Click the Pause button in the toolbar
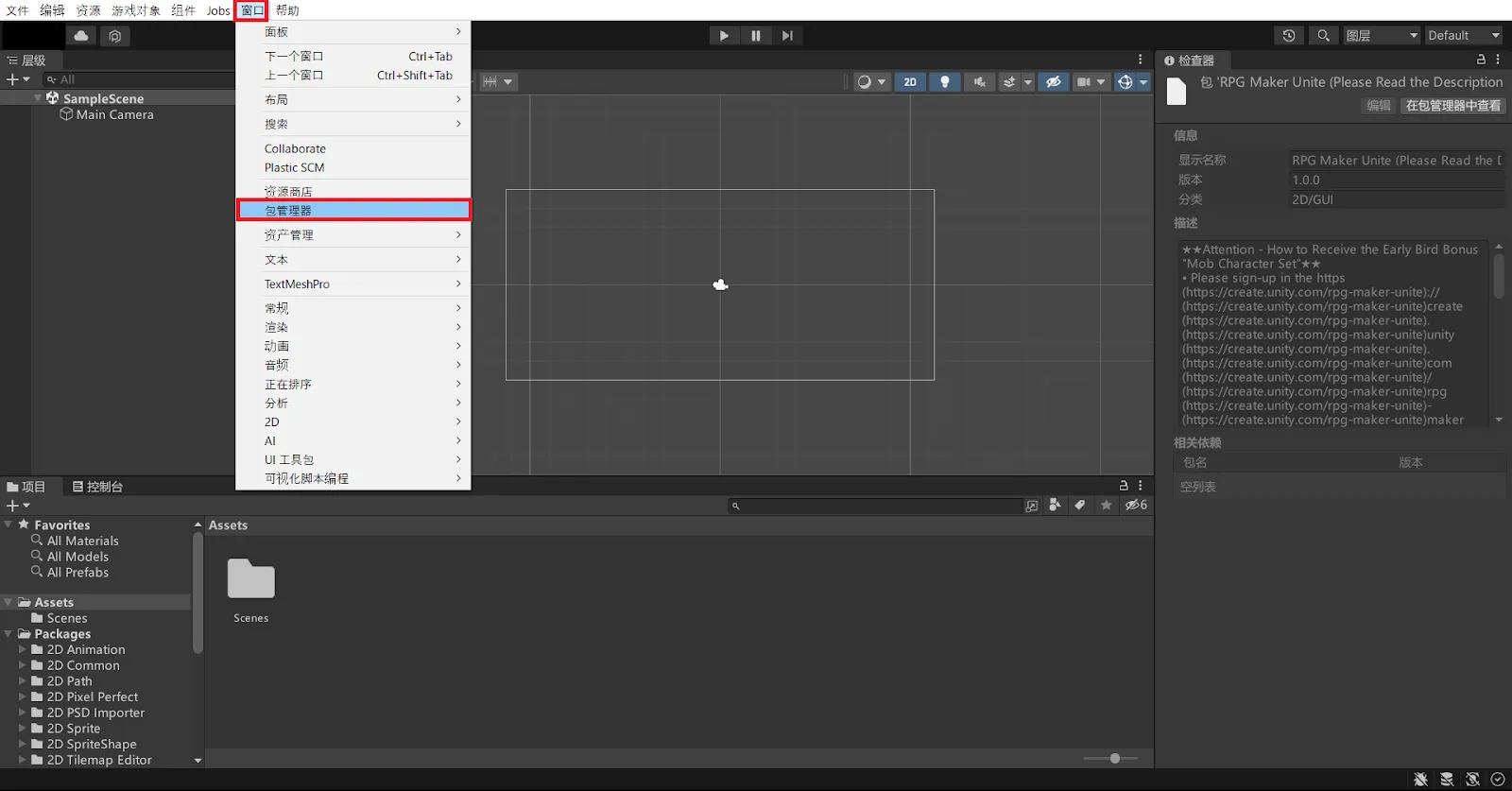1512x791 pixels. pyautogui.click(x=756, y=36)
